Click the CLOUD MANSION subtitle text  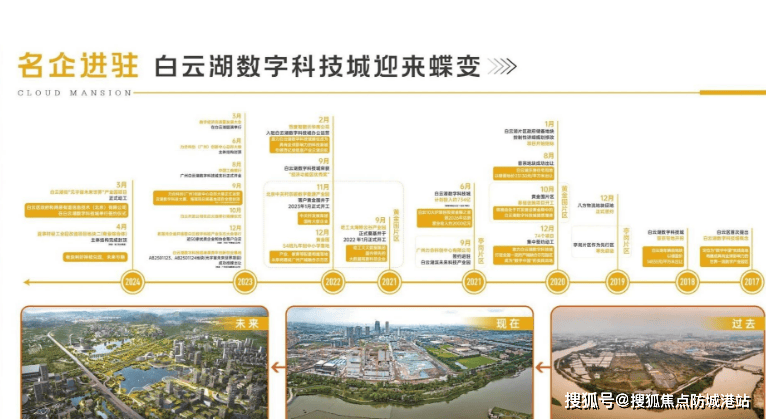coord(74,93)
